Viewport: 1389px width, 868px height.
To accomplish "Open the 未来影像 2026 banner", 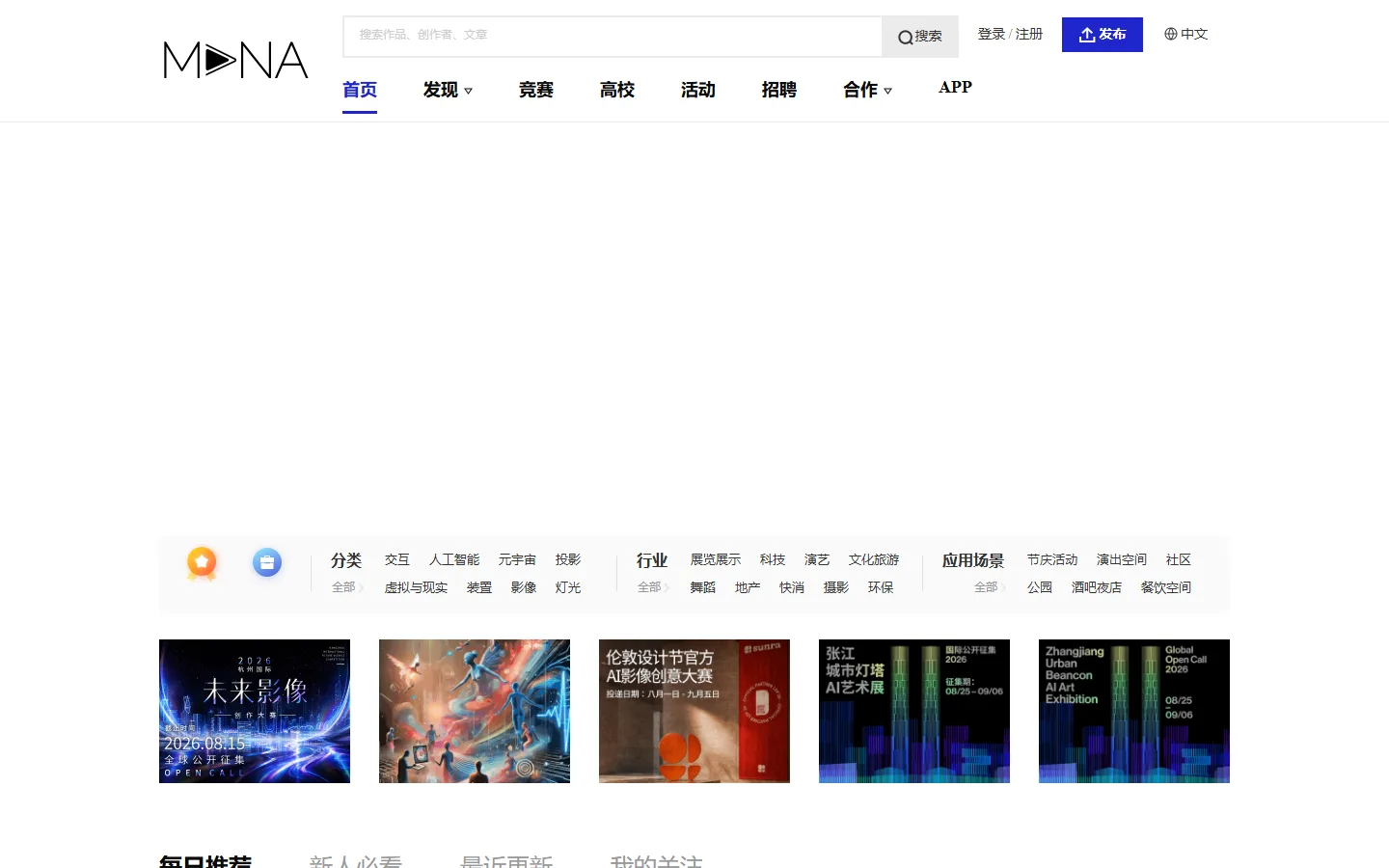I will (x=255, y=711).
